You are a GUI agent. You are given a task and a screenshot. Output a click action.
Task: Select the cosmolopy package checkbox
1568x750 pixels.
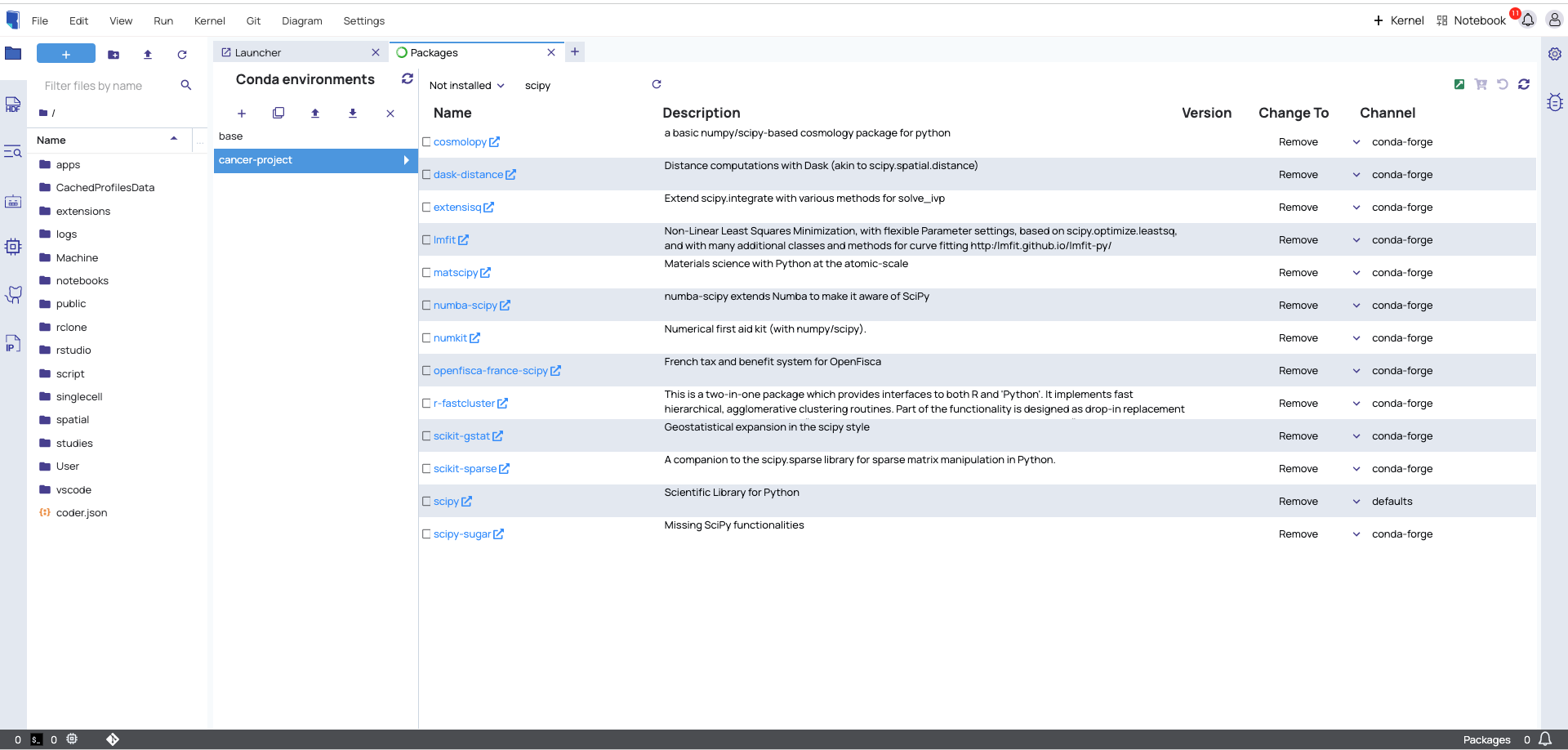(426, 141)
